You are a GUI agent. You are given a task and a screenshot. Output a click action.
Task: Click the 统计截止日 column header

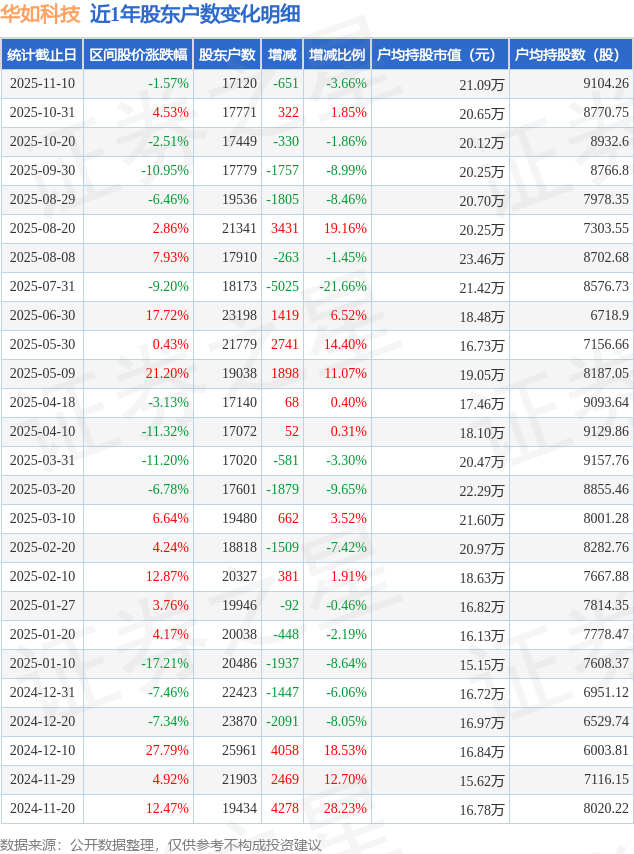click(41, 55)
